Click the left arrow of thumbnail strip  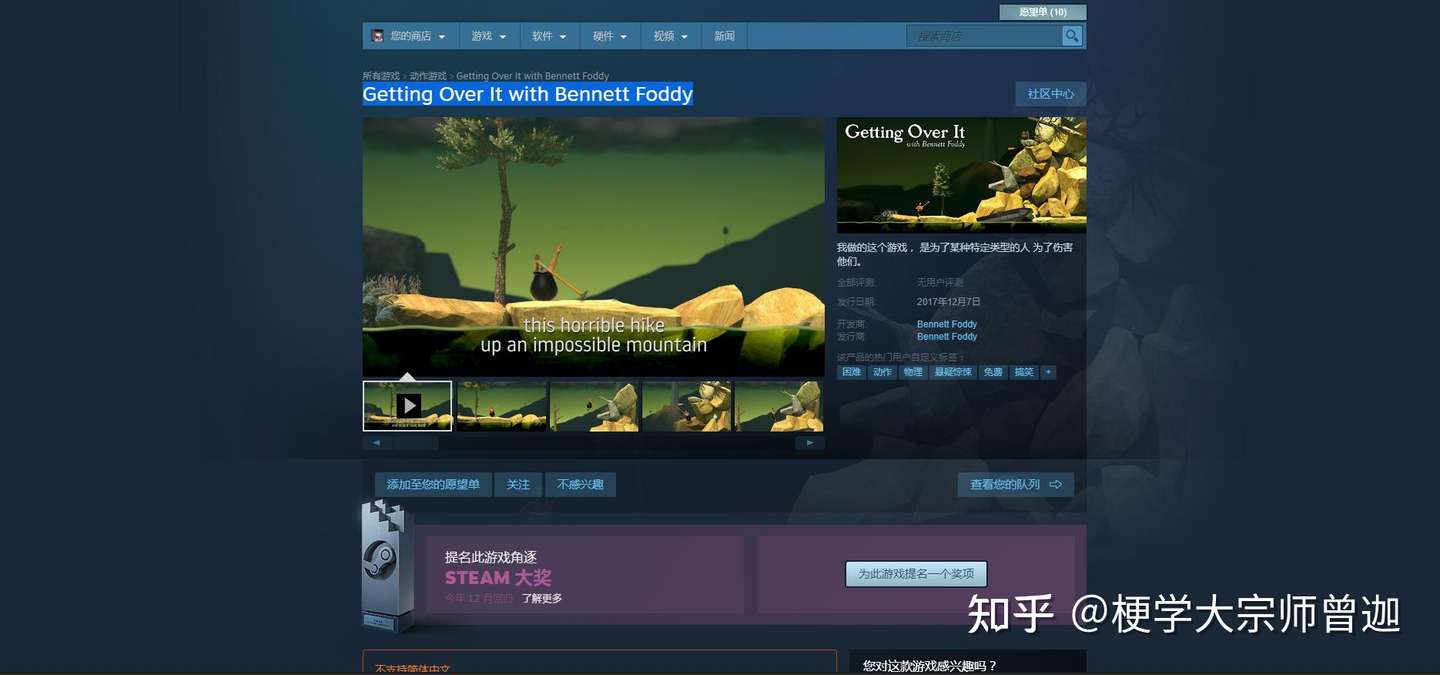(376, 442)
